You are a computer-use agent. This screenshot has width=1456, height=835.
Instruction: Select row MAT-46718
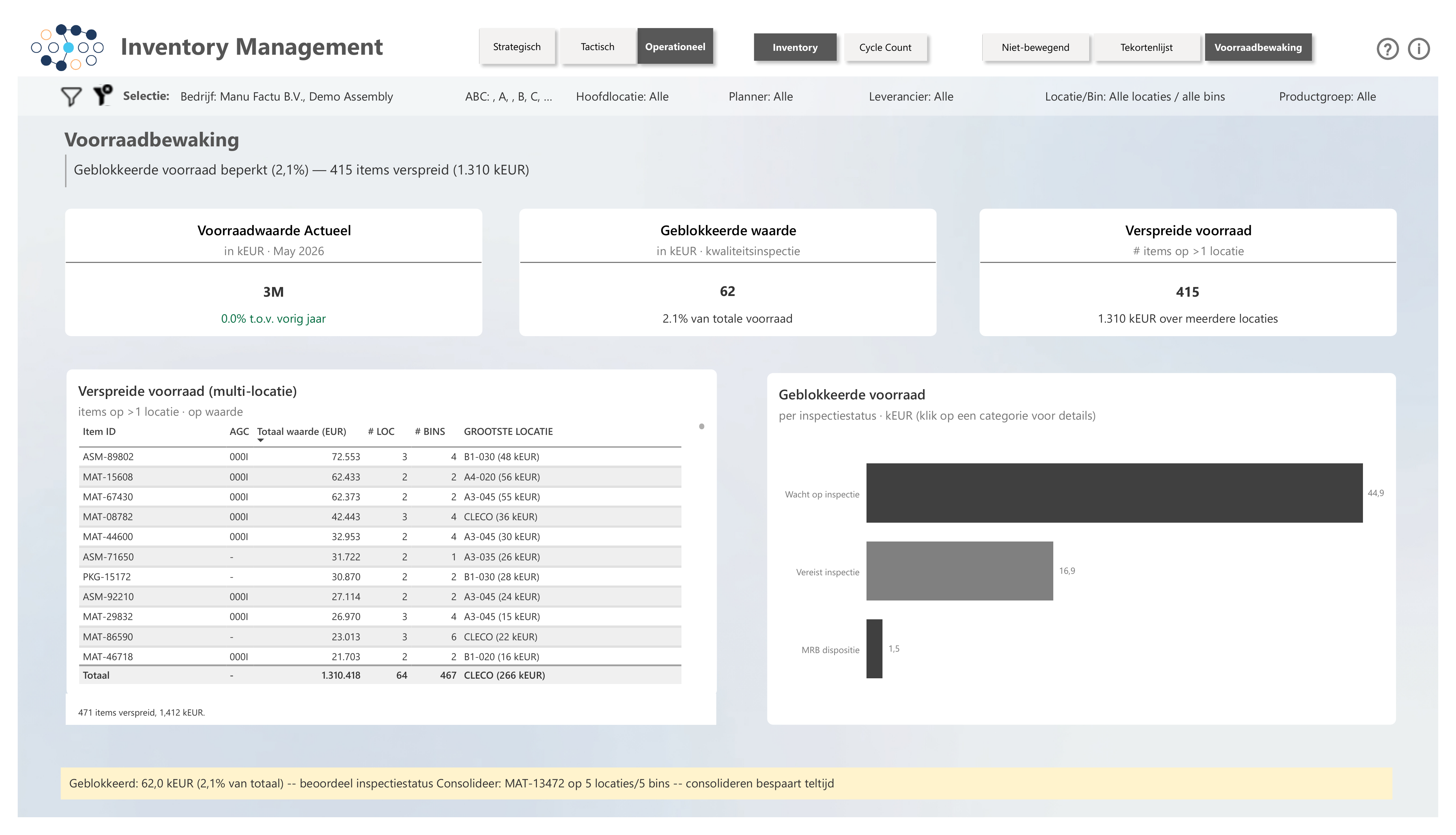coord(380,657)
